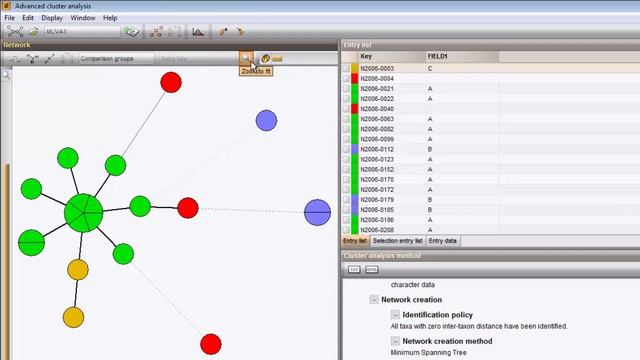This screenshot has height=360, width=640.
Task: Collapse the Network creation method section
Action: click(395, 341)
